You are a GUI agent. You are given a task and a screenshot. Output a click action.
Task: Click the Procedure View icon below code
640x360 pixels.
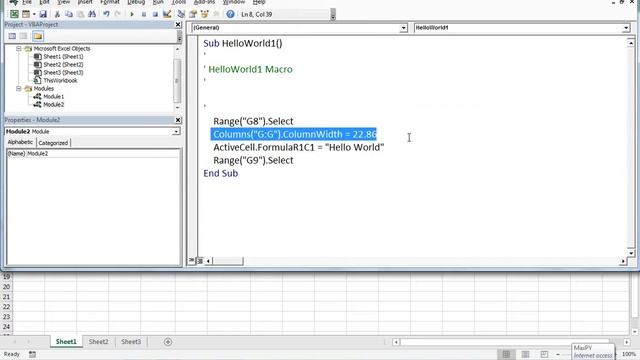191,260
